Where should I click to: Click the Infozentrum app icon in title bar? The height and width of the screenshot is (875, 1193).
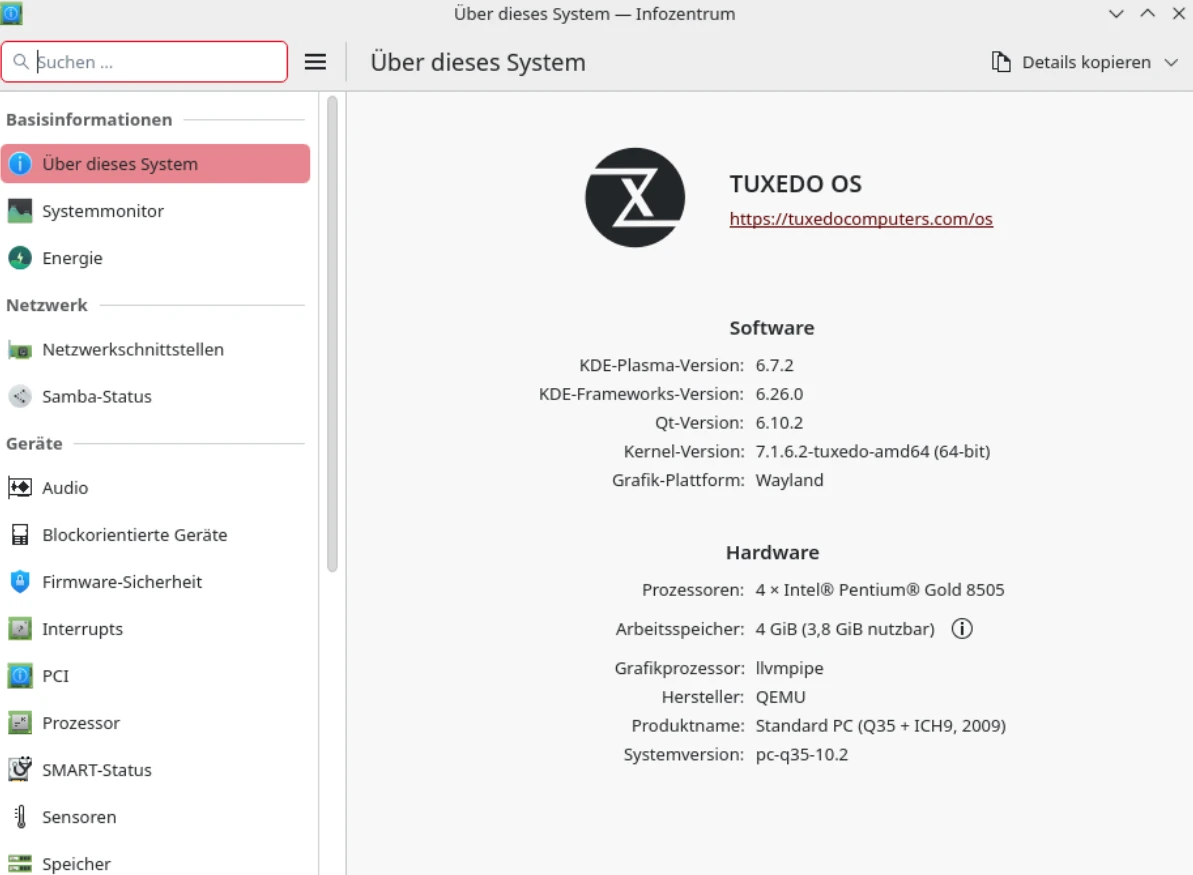pyautogui.click(x=11, y=13)
